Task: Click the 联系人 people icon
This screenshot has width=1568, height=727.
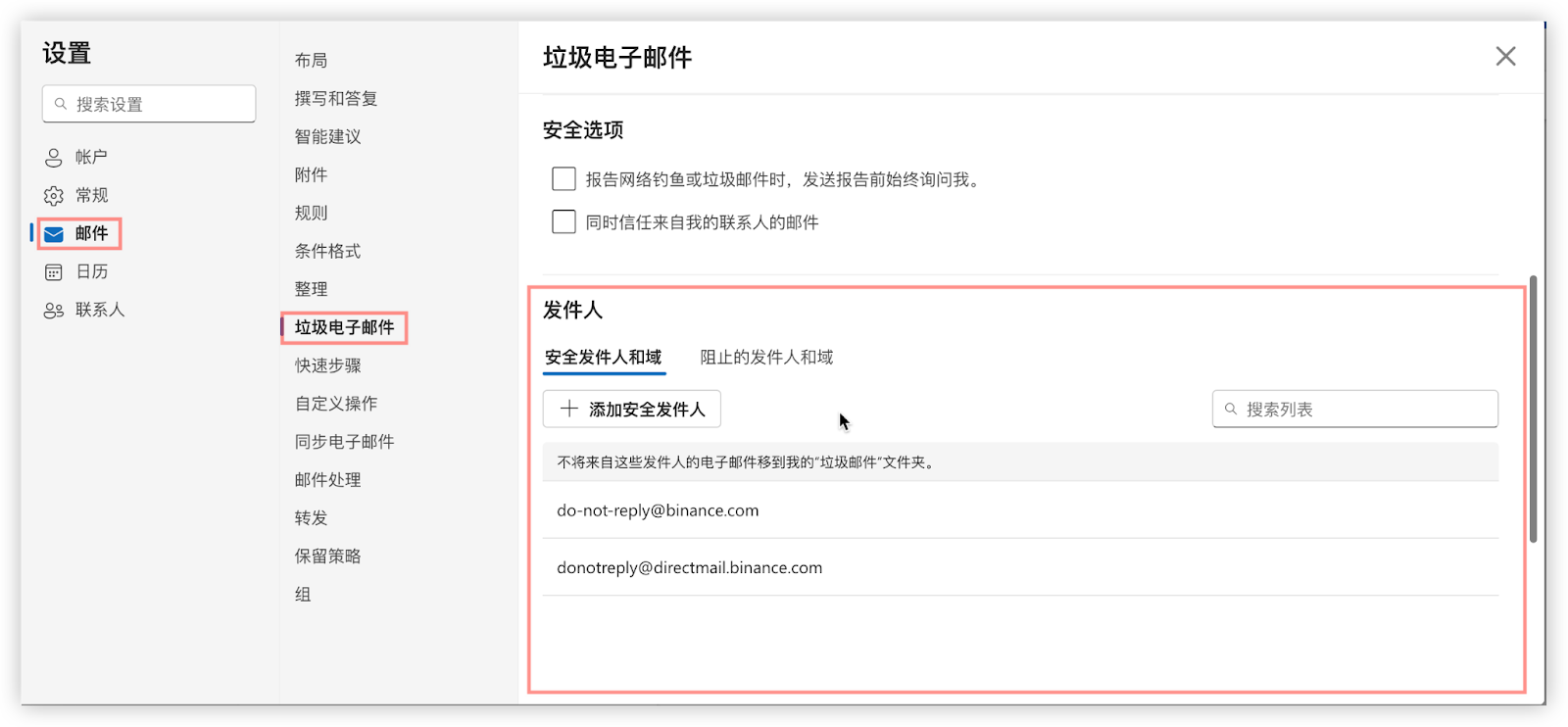Action: tap(54, 311)
